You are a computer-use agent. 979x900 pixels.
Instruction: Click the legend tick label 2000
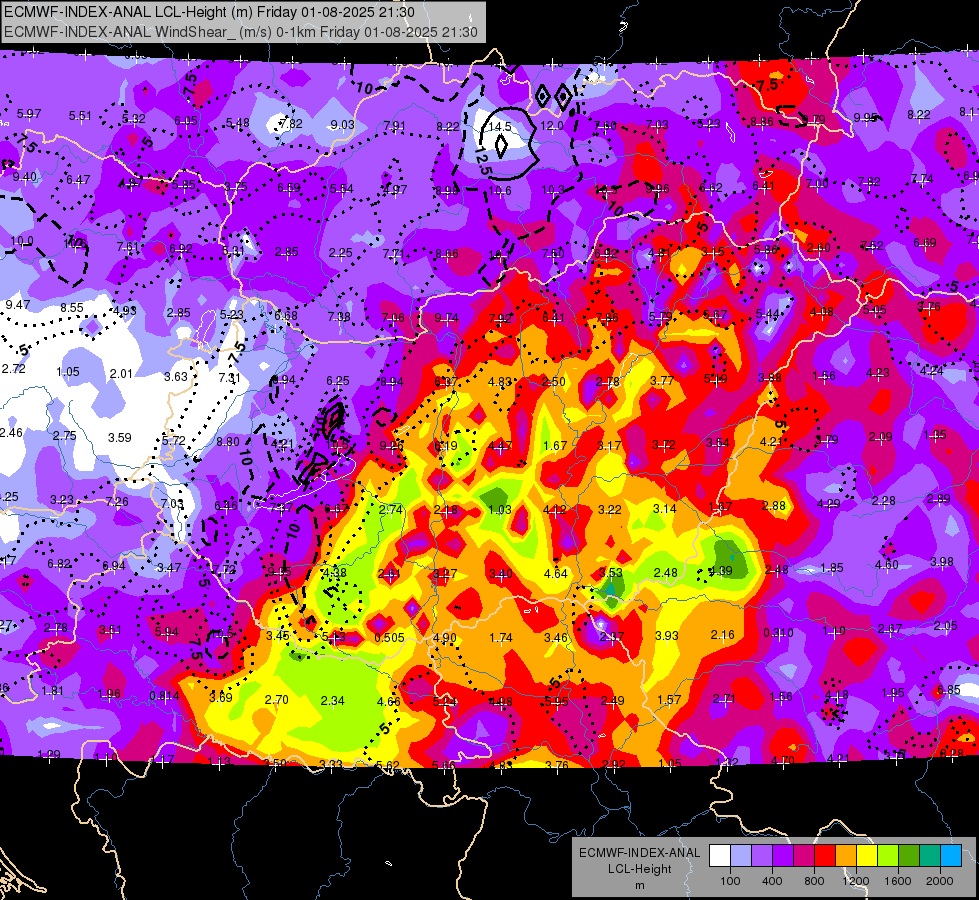click(940, 881)
